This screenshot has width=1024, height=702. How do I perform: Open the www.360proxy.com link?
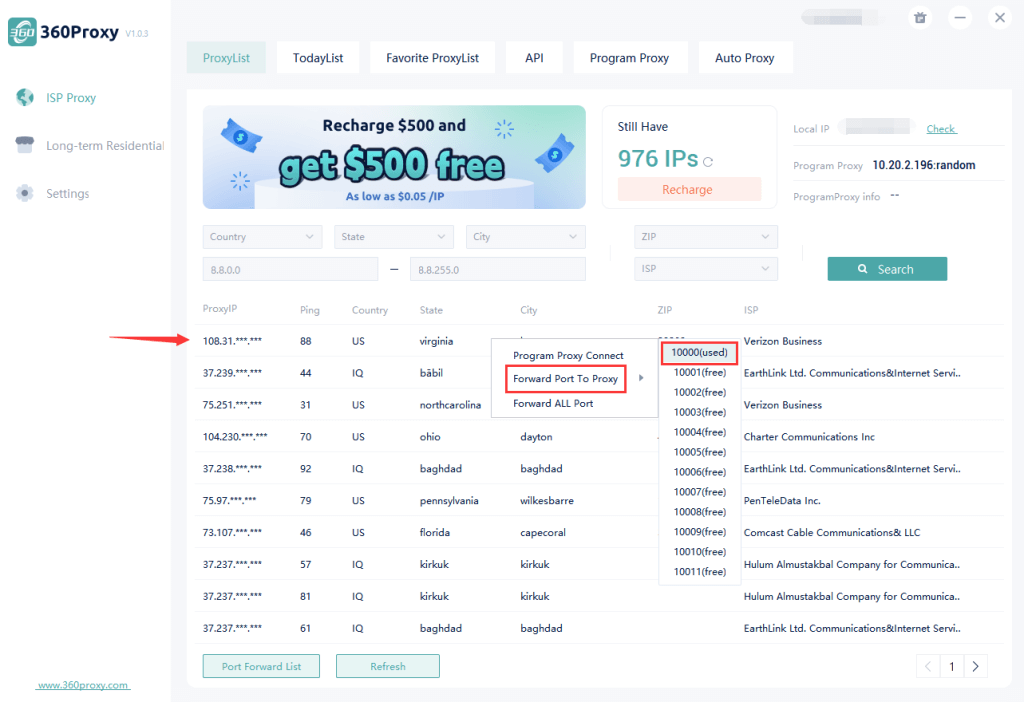pyautogui.click(x=83, y=685)
